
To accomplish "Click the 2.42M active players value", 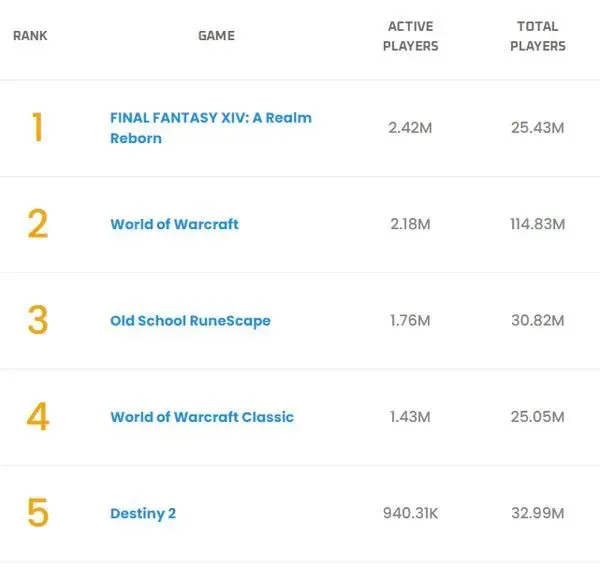I will coord(410,128).
